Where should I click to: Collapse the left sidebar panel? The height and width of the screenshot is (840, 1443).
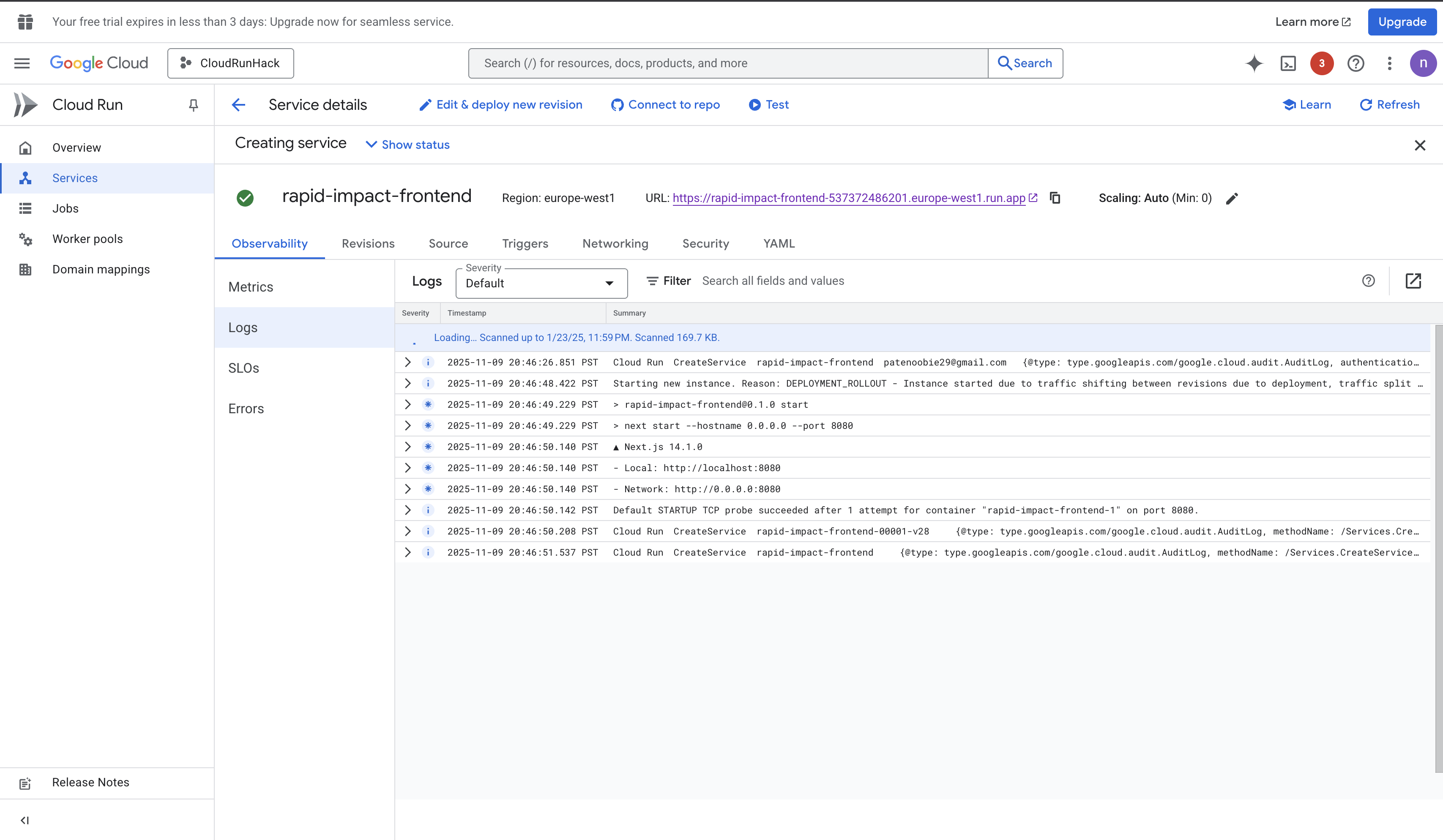(25, 820)
